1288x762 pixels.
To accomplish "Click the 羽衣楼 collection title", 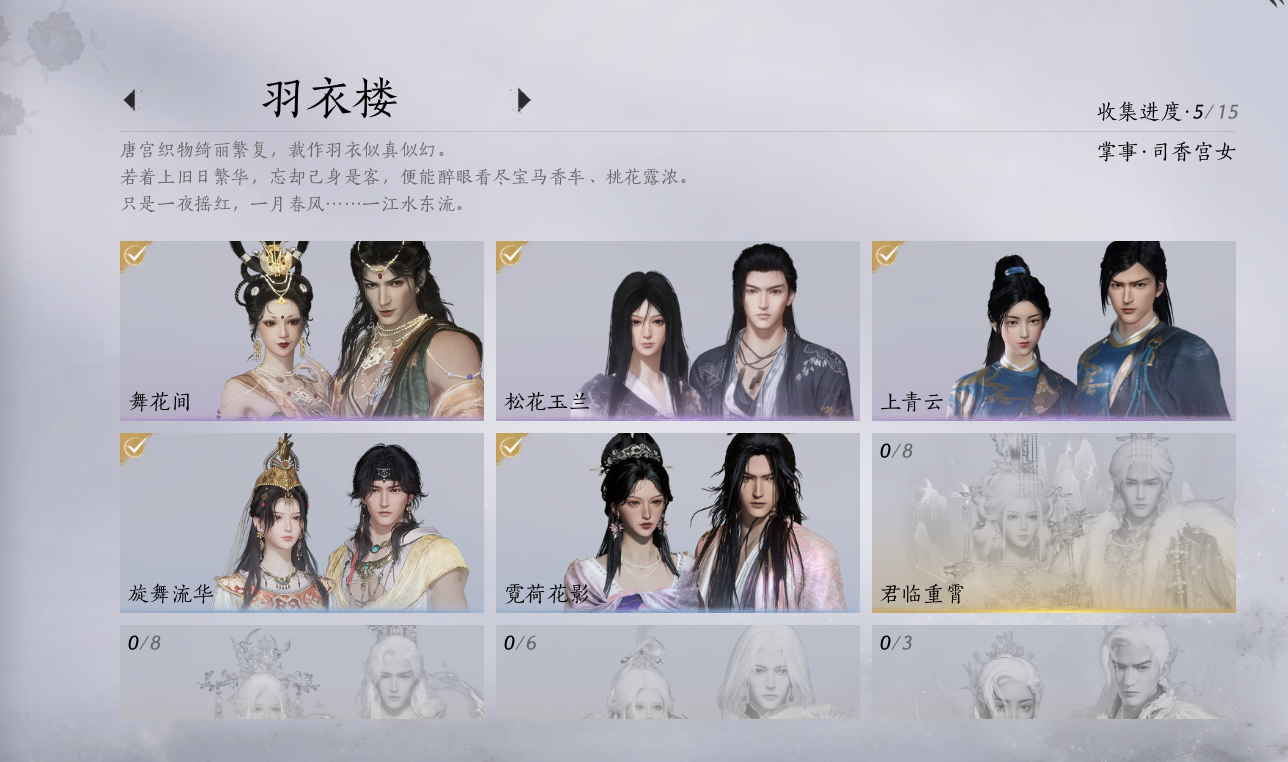I will 330,98.
